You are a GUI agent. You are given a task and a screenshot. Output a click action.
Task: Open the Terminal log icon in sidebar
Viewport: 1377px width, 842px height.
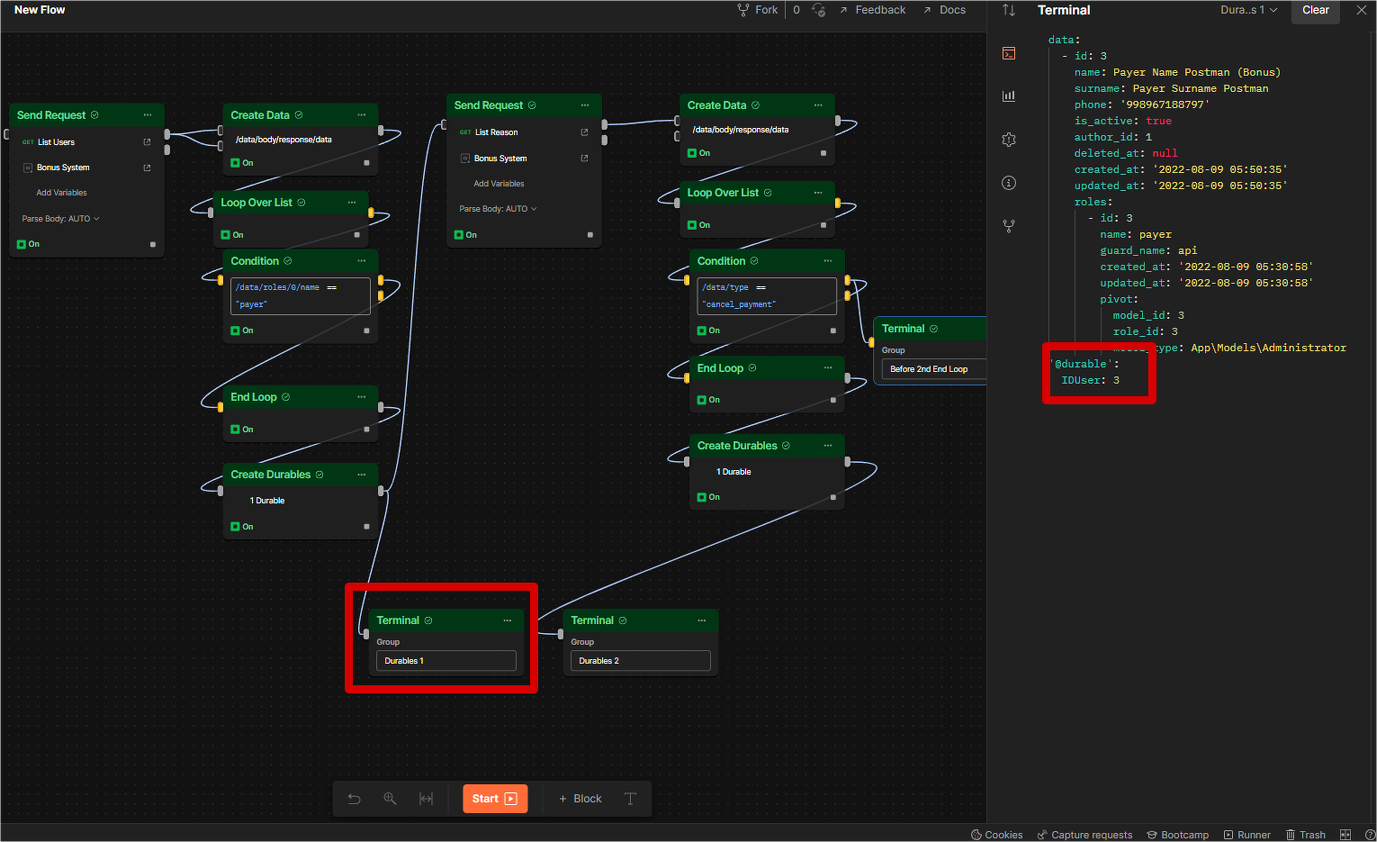[1009, 53]
